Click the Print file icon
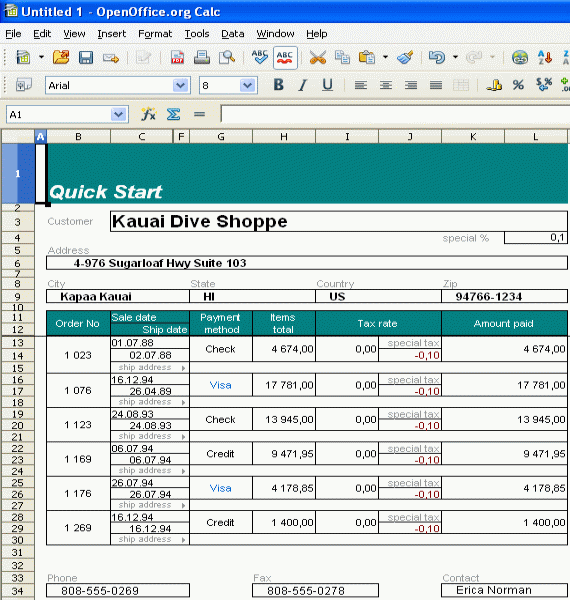The width and height of the screenshot is (570, 600). point(202,58)
